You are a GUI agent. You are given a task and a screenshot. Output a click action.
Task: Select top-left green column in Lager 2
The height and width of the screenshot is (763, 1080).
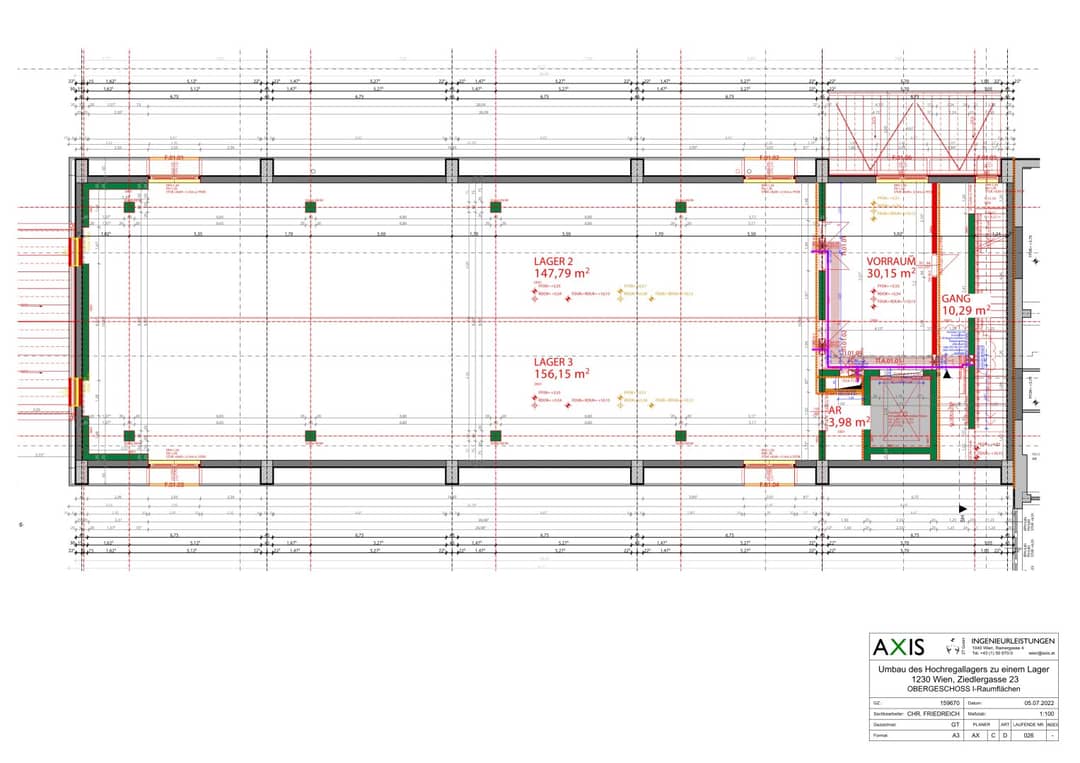pos(129,207)
